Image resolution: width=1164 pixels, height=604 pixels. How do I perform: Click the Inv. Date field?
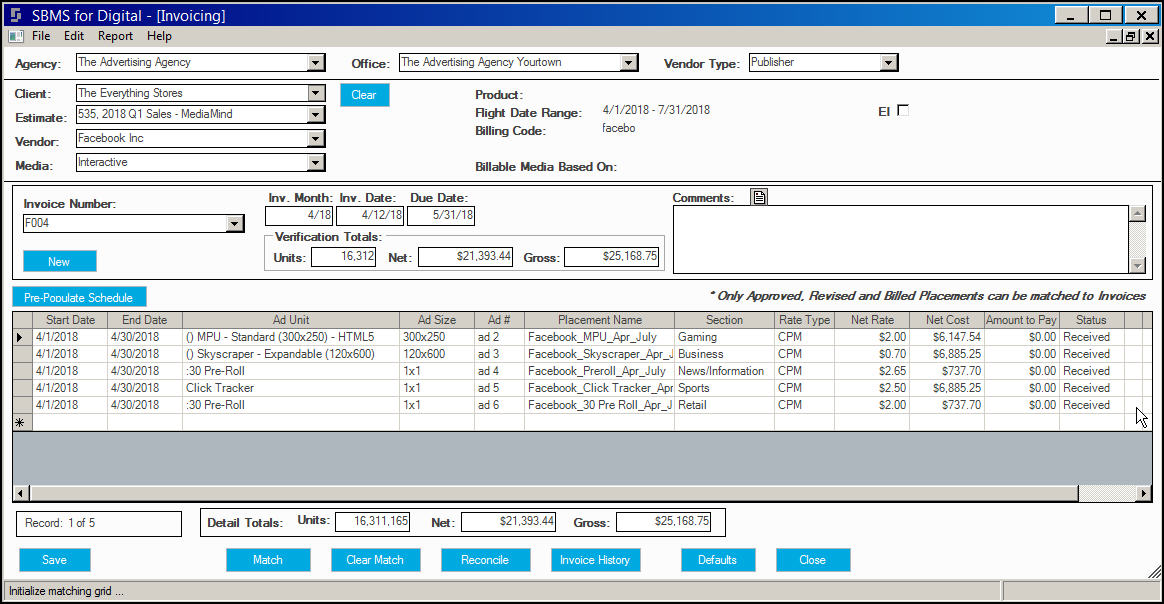370,215
